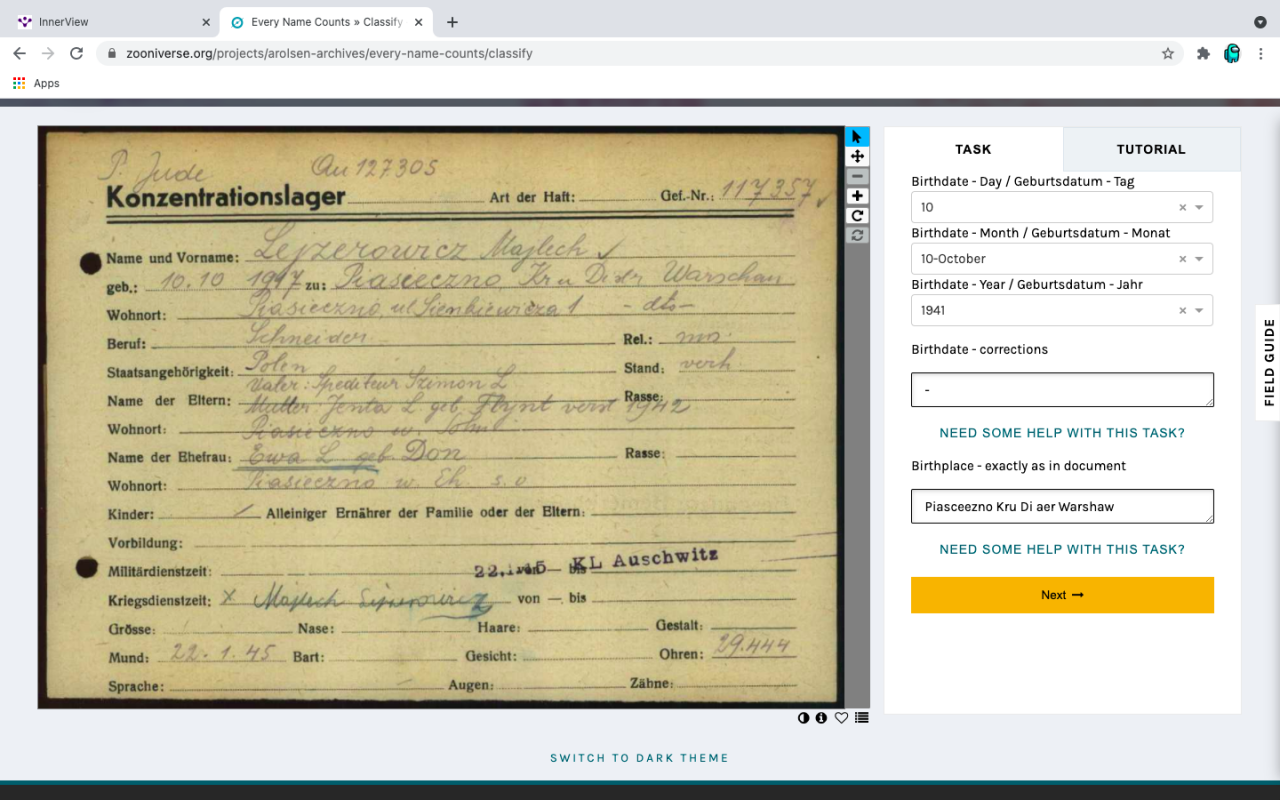Clear the 1941 year selection
This screenshot has width=1280, height=800.
click(1182, 310)
